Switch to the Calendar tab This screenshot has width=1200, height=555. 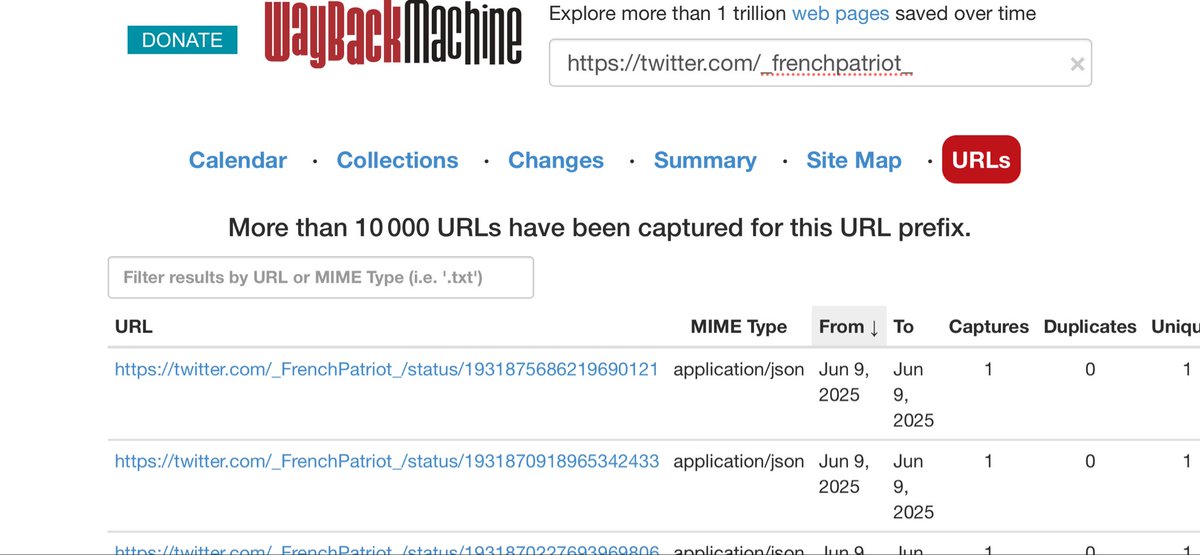tap(238, 160)
